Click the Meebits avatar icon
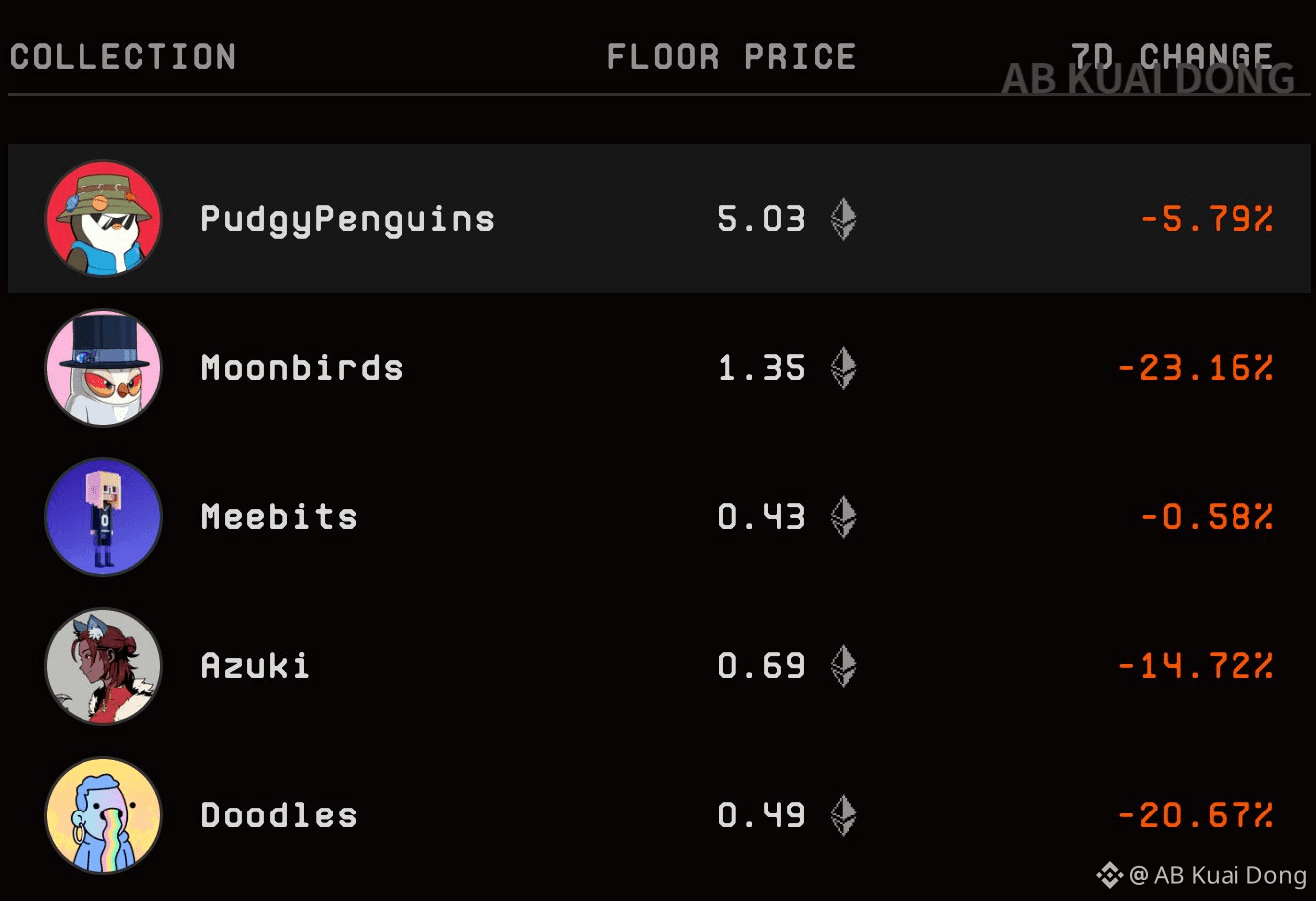The height and width of the screenshot is (901, 1316). [x=103, y=517]
